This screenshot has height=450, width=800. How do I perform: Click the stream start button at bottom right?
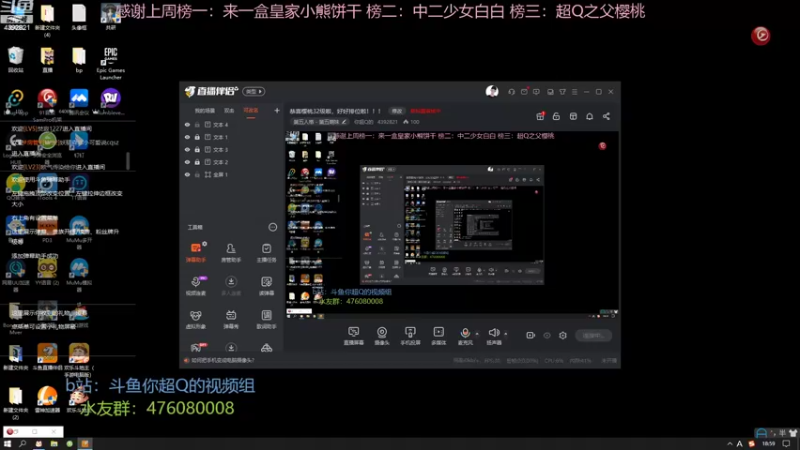(x=594, y=335)
